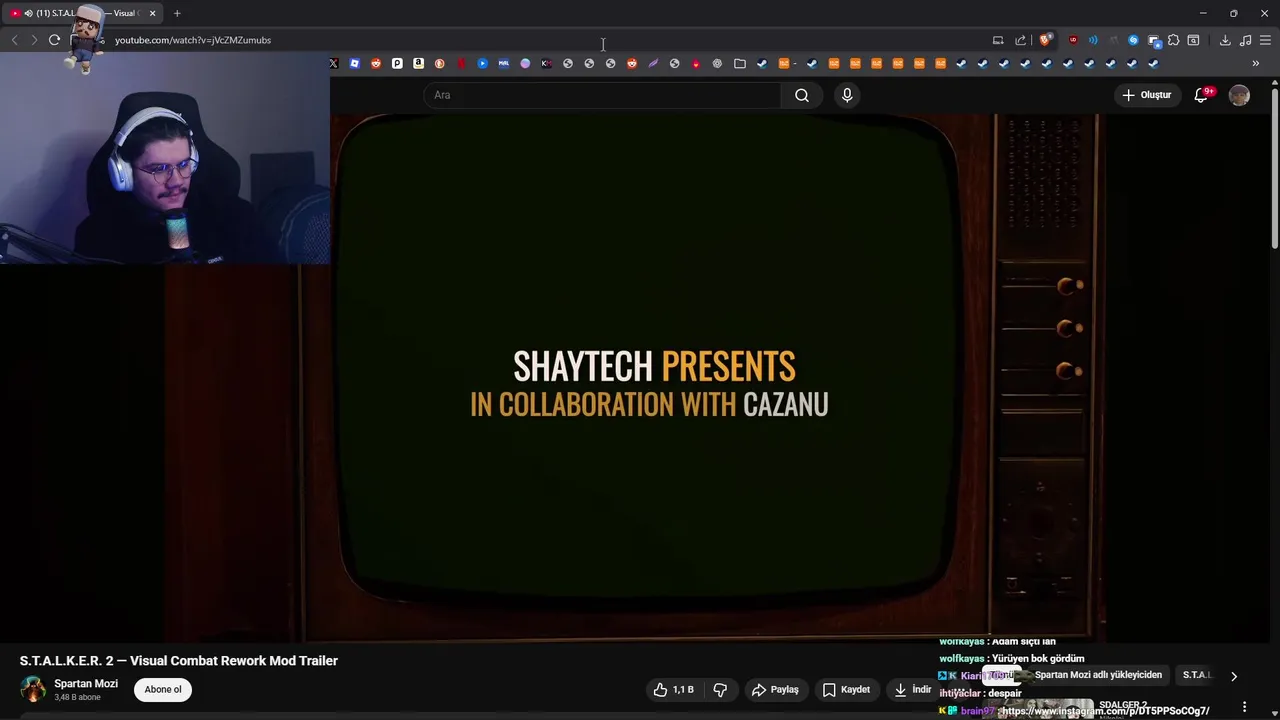1280x720 pixels.
Task: Open the Spartan Mozi channel avatar
Action: (x=34, y=689)
